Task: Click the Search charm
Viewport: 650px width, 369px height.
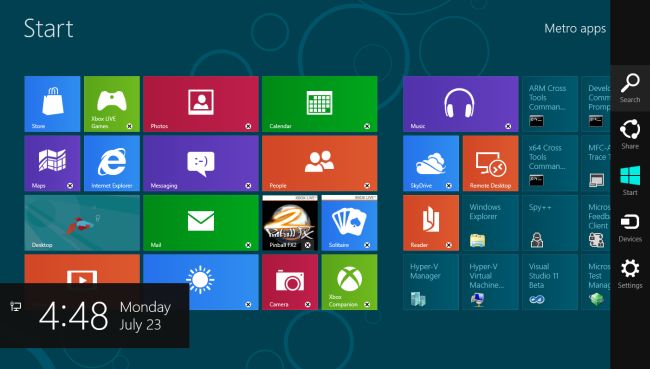Action: coord(630,88)
